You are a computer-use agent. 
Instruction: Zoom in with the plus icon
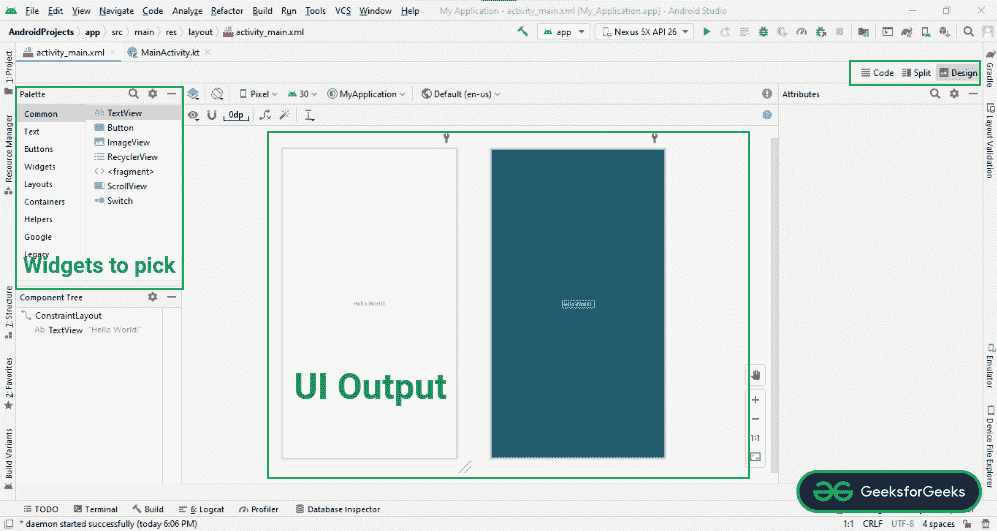pos(756,399)
